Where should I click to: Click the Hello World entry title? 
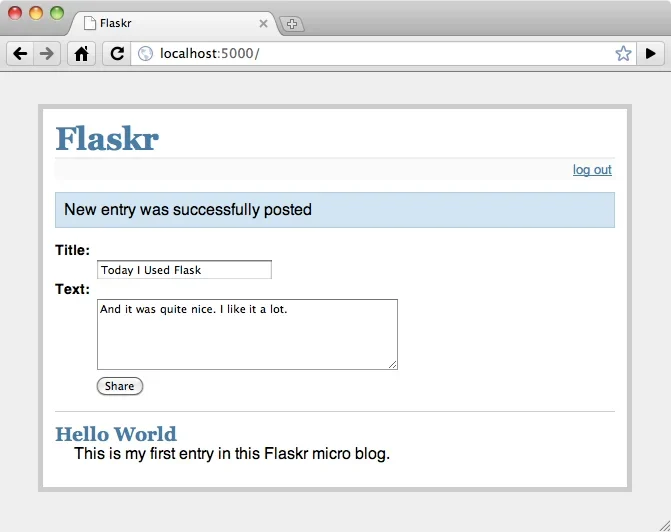coord(116,434)
